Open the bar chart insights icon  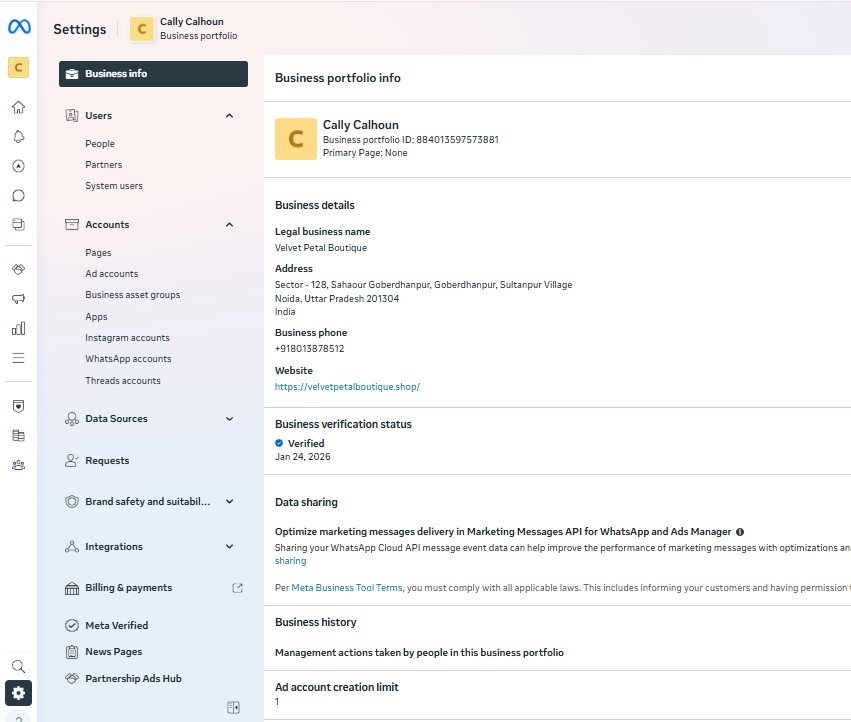click(x=18, y=328)
